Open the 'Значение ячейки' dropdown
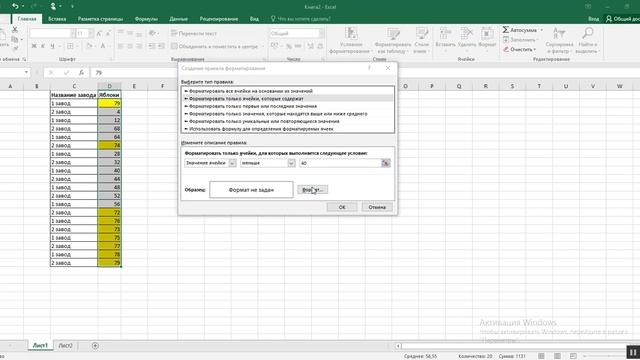Viewport: 640px width, 360px height. coord(232,163)
